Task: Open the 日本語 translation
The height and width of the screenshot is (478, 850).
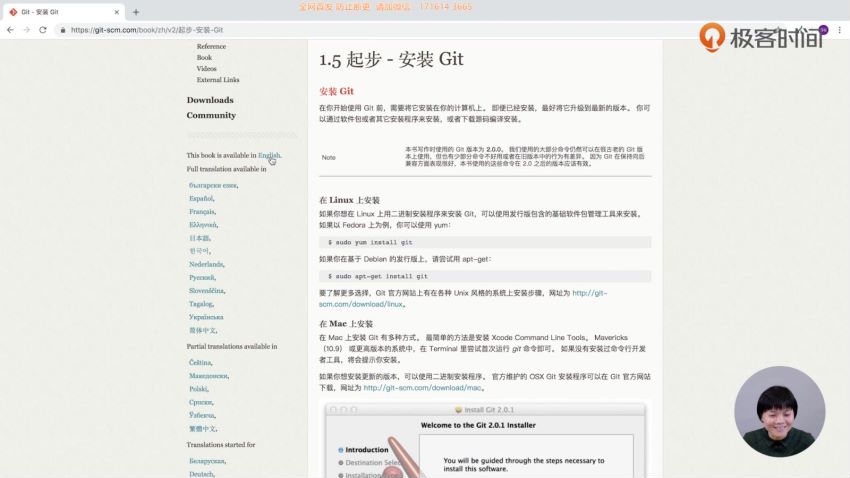Action: point(199,238)
